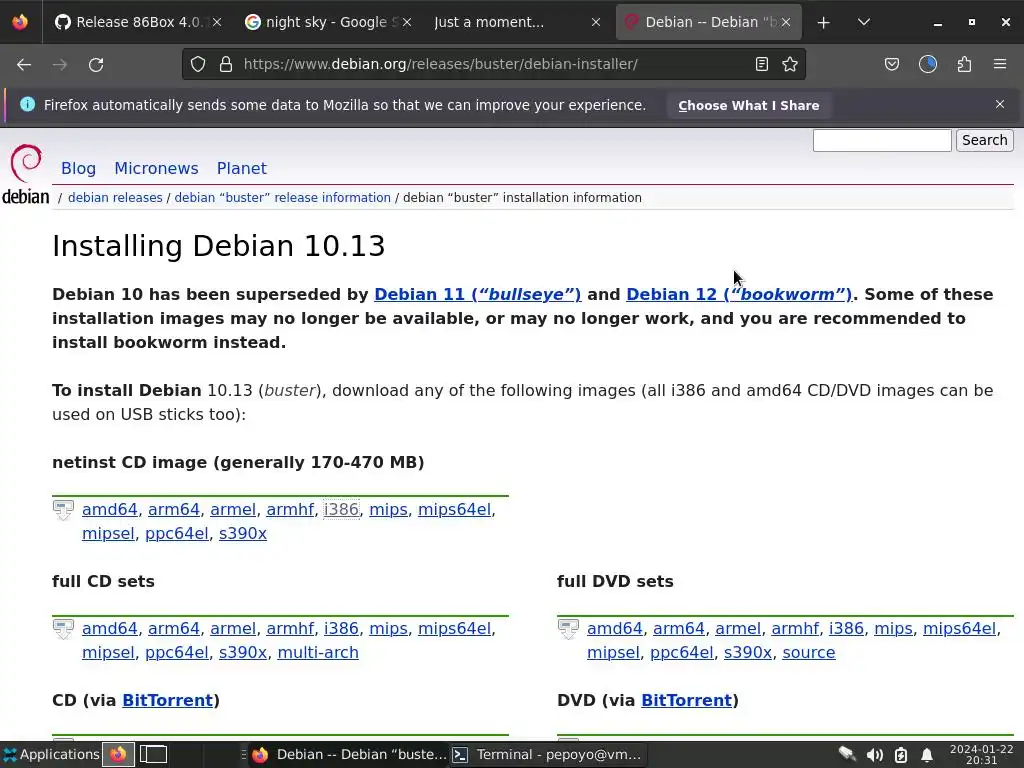The image size is (1024, 768).
Task: Switch to Debian Firefox window in taskbar
Action: (x=349, y=754)
